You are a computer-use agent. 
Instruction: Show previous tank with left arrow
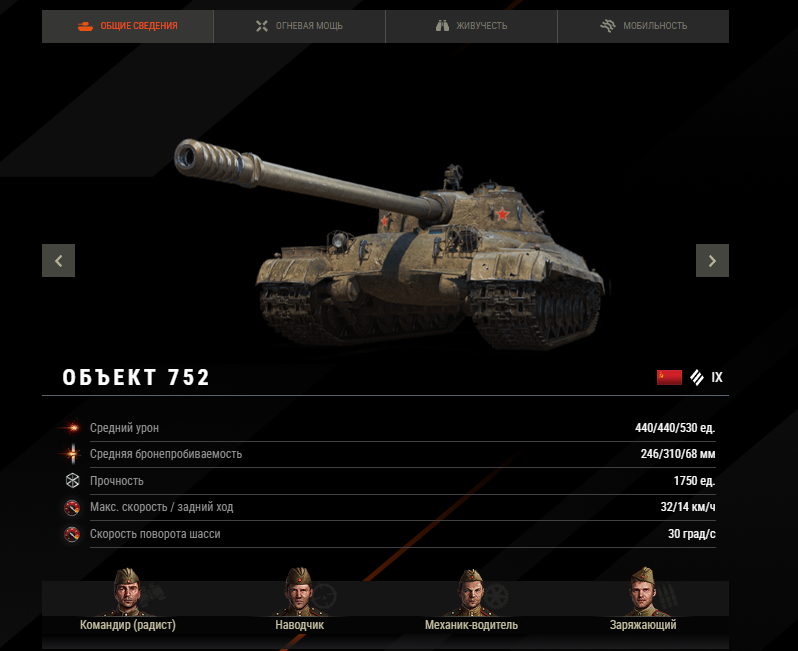pos(59,261)
